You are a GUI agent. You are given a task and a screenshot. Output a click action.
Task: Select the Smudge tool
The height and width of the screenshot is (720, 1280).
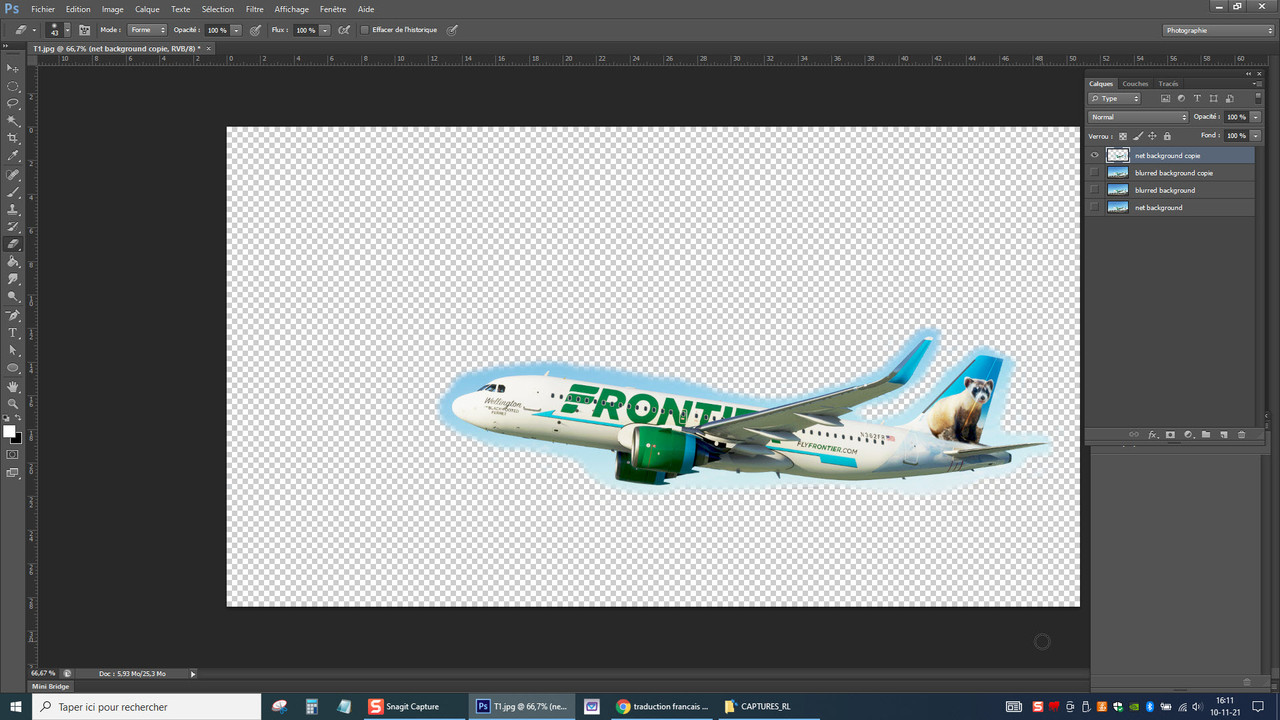coord(13,279)
